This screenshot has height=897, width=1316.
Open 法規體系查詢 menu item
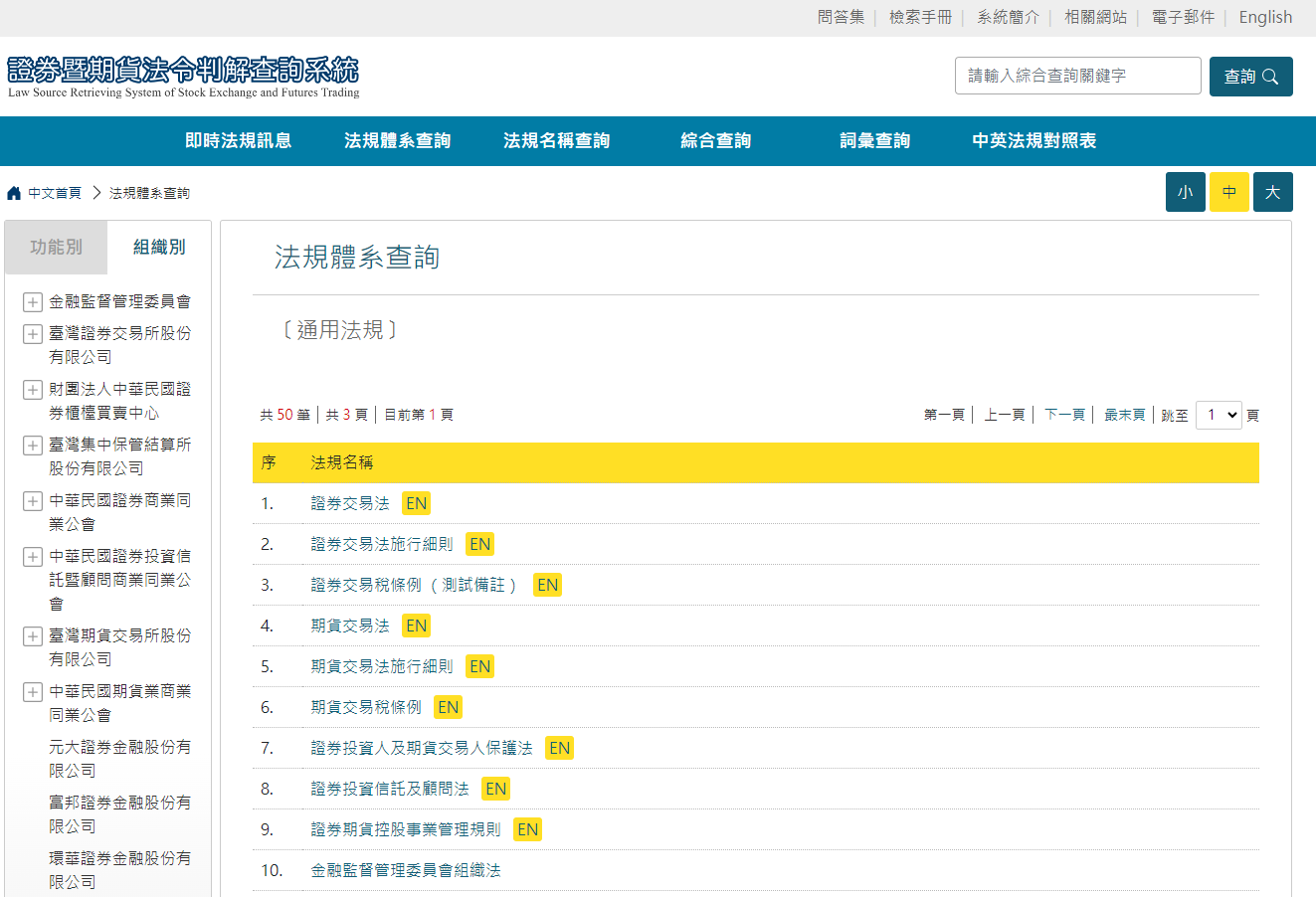(x=398, y=141)
